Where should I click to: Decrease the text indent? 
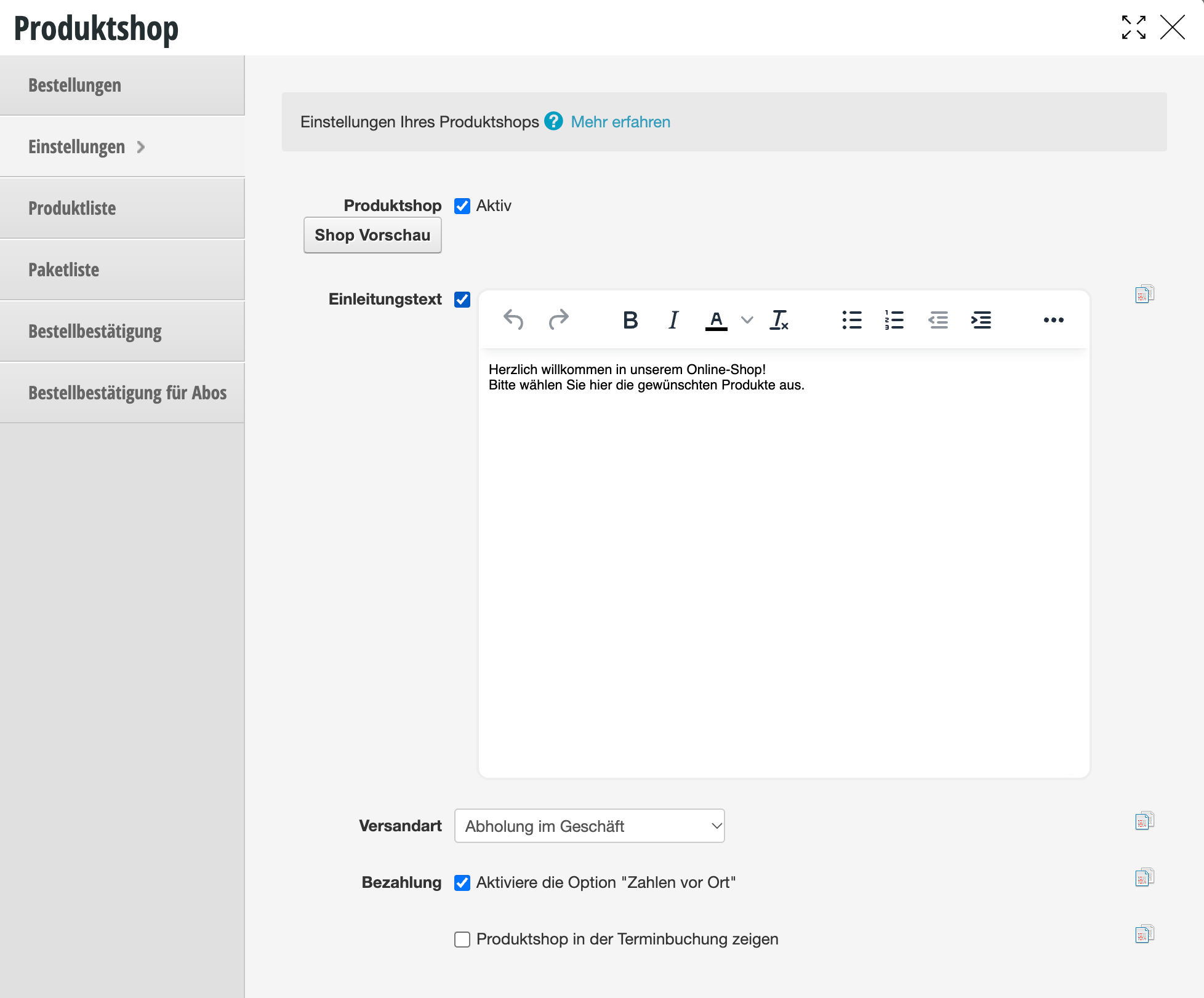pyautogui.click(x=938, y=320)
